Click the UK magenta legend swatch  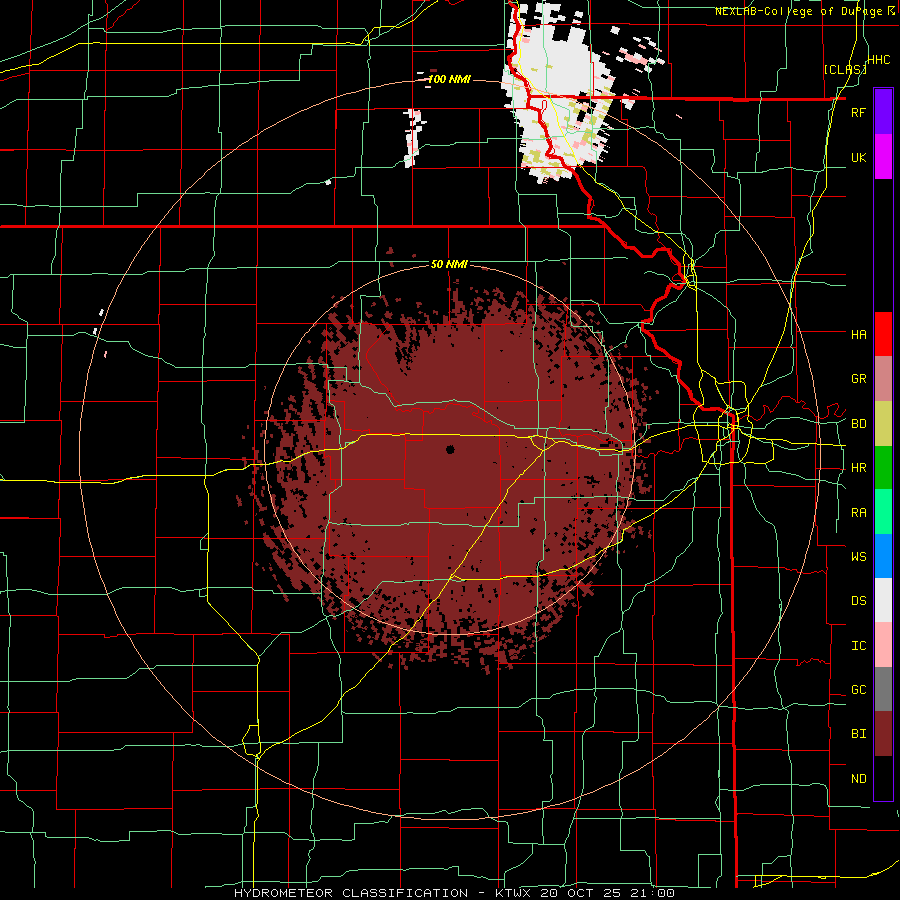[883, 157]
